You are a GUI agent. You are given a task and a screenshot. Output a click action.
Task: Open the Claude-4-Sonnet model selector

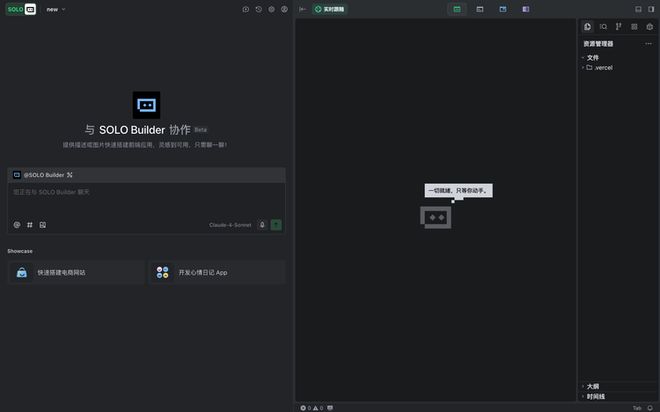pyautogui.click(x=230, y=225)
